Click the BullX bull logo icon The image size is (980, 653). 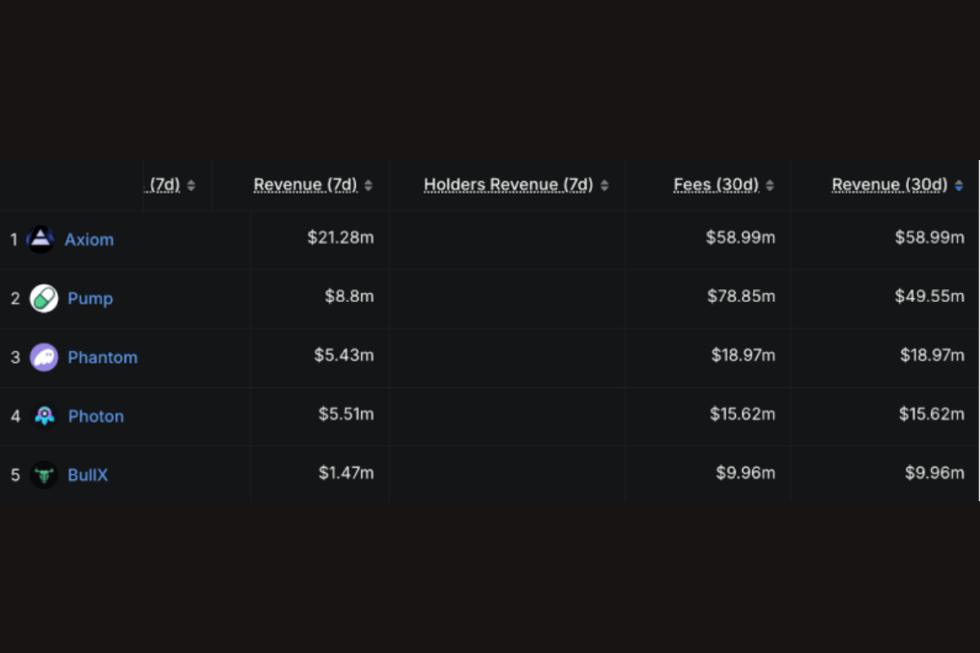[x=44, y=475]
